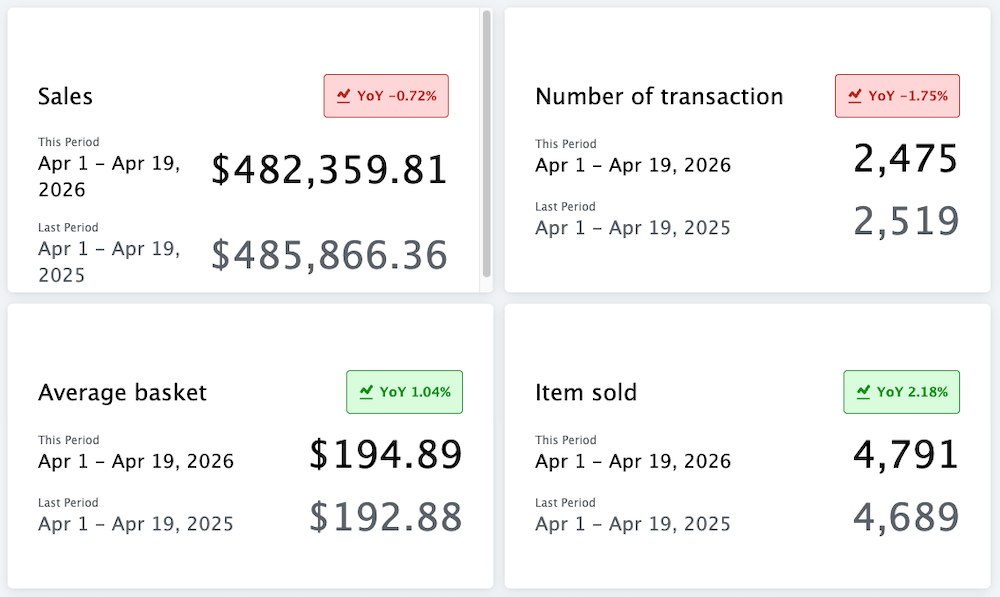Image resolution: width=1000 pixels, height=597 pixels.
Task: Click the trend icon in transaction YoY badge
Action: tap(855, 96)
